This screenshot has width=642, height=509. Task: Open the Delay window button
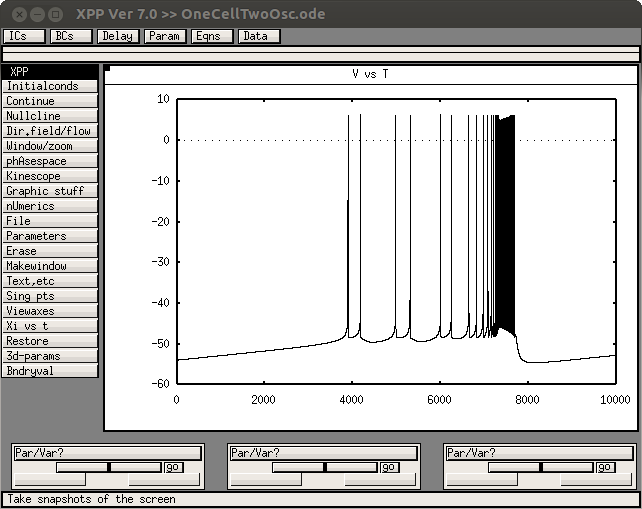118,36
